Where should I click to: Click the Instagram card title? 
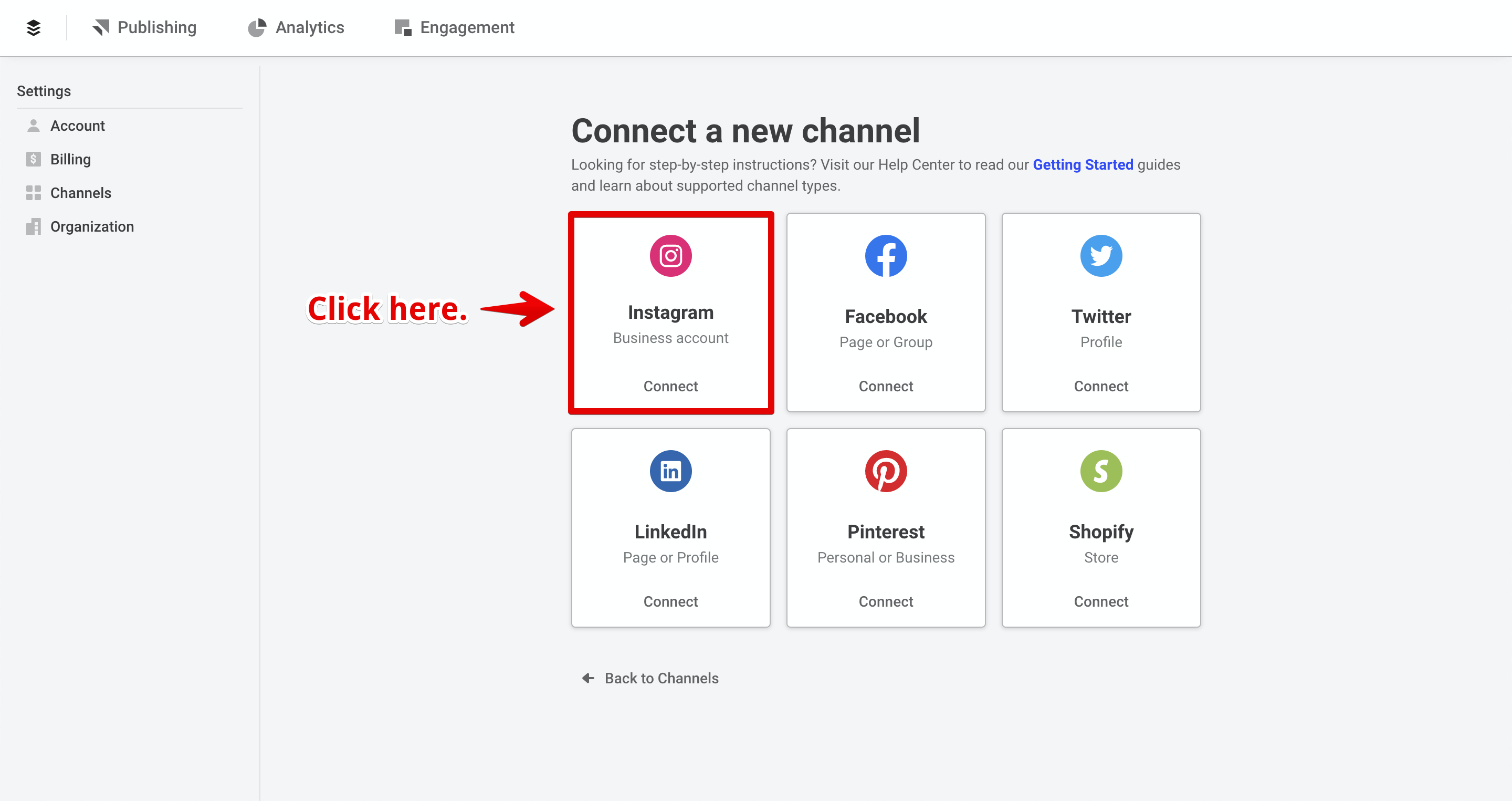pyautogui.click(x=670, y=313)
